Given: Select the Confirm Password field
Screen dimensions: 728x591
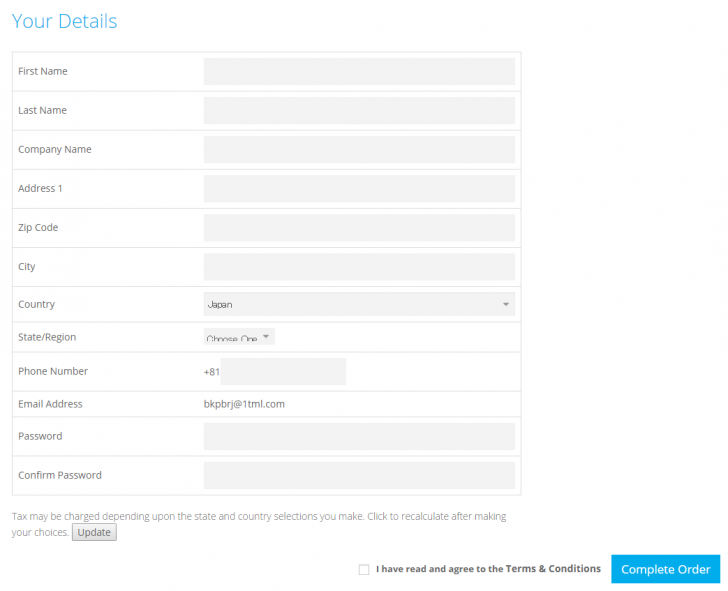Looking at the screenshot, I should [359, 475].
